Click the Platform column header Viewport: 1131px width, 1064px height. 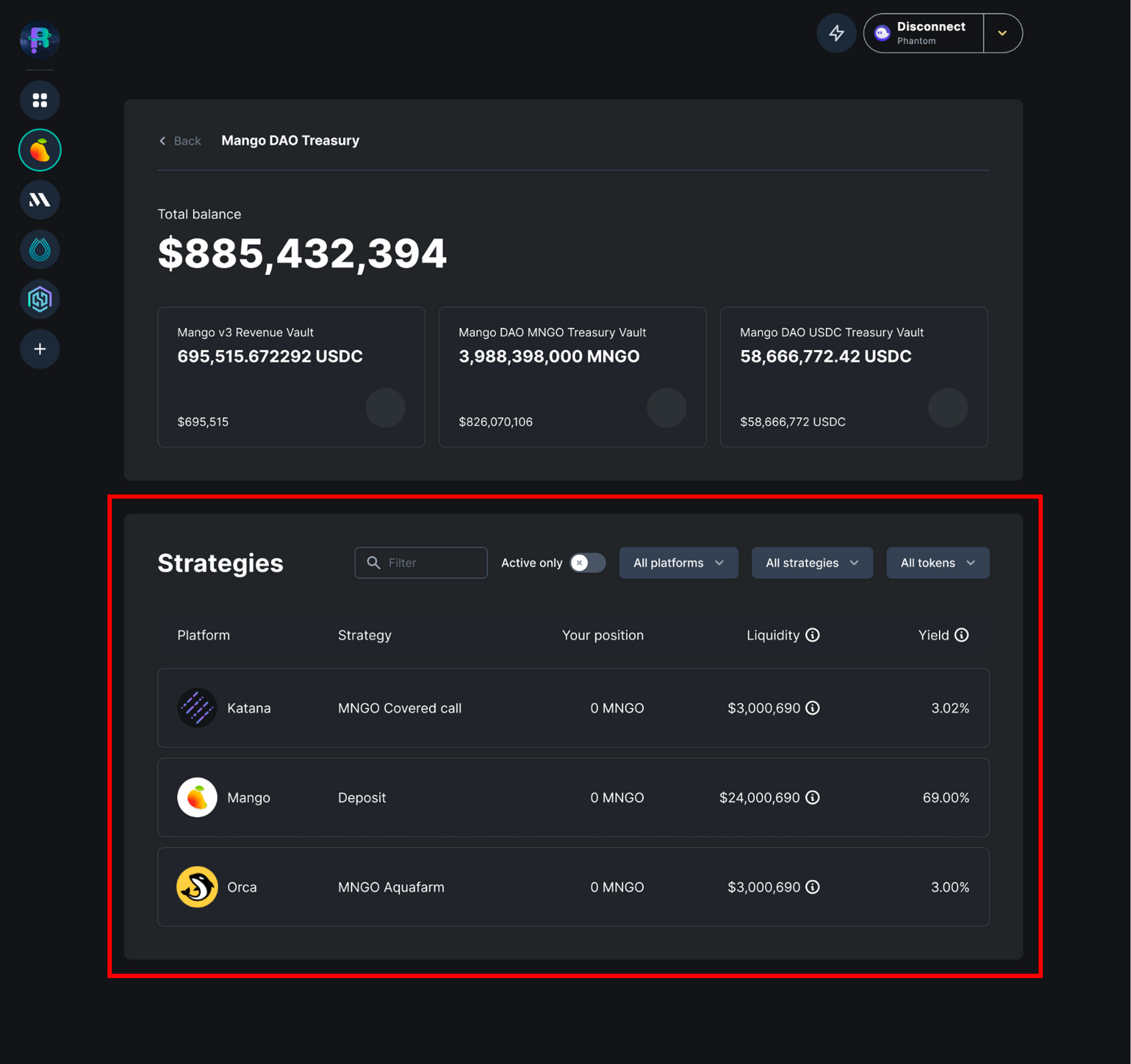[x=204, y=635]
